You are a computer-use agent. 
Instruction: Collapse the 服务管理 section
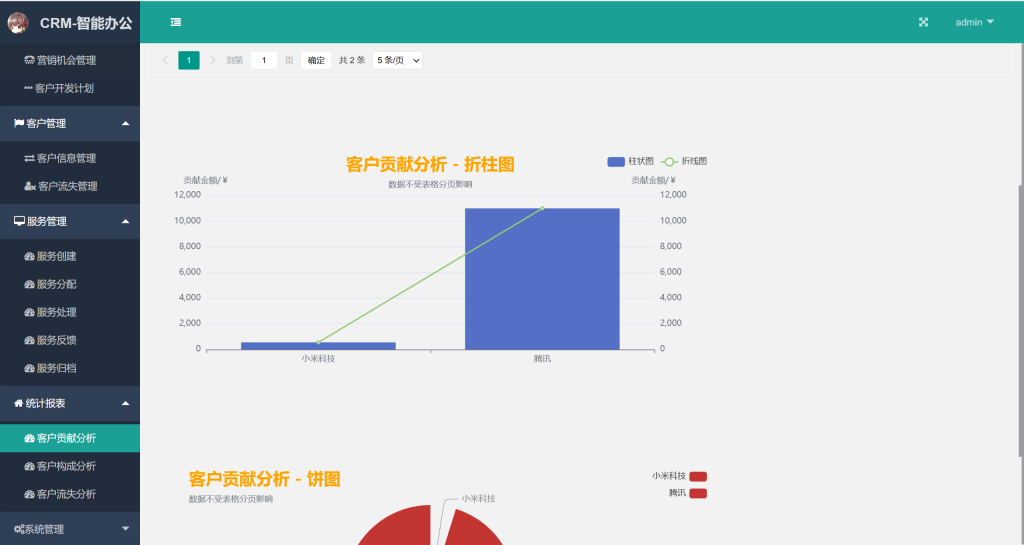tap(70, 221)
